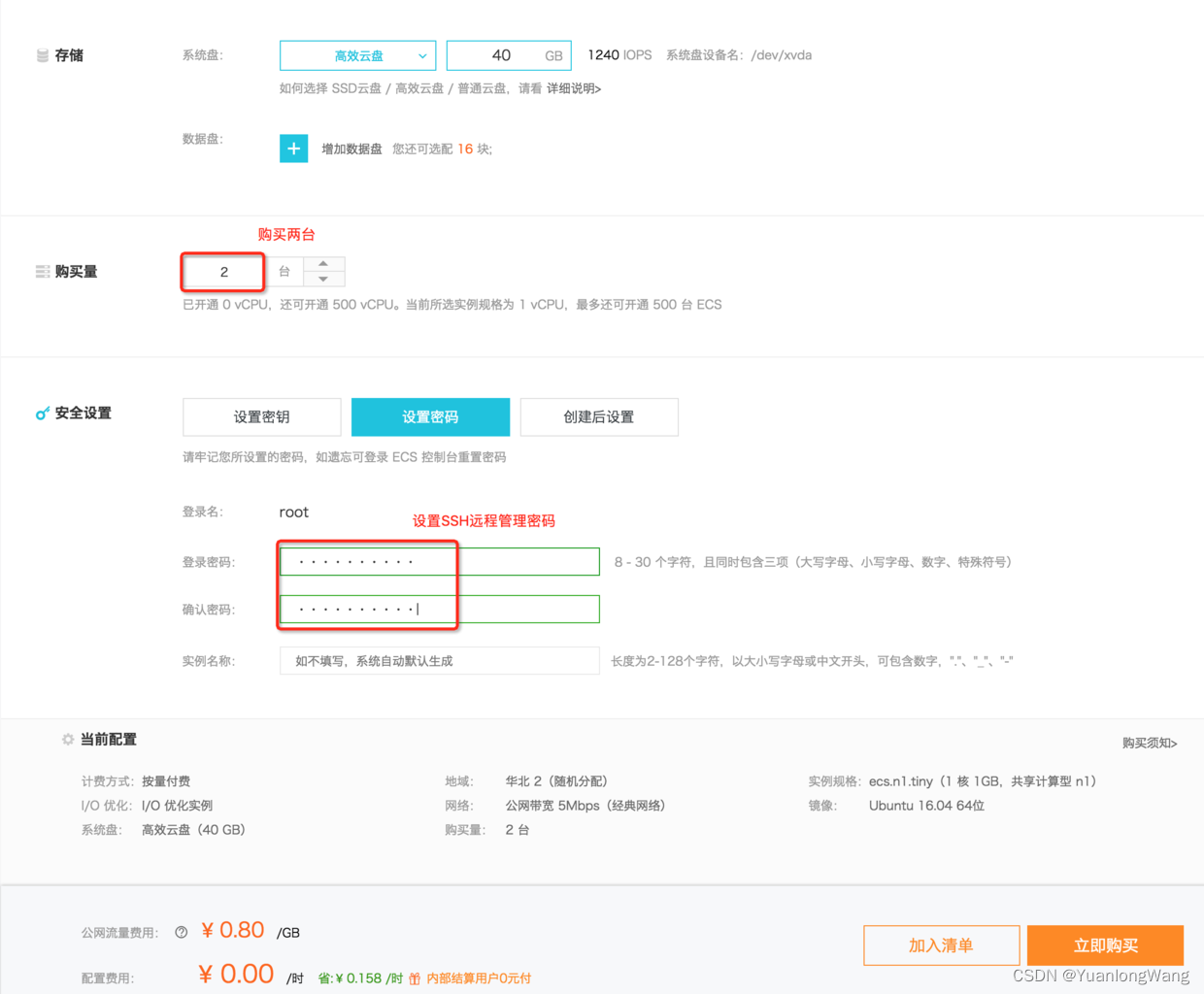Click the 立即购买 button

tap(1106, 945)
